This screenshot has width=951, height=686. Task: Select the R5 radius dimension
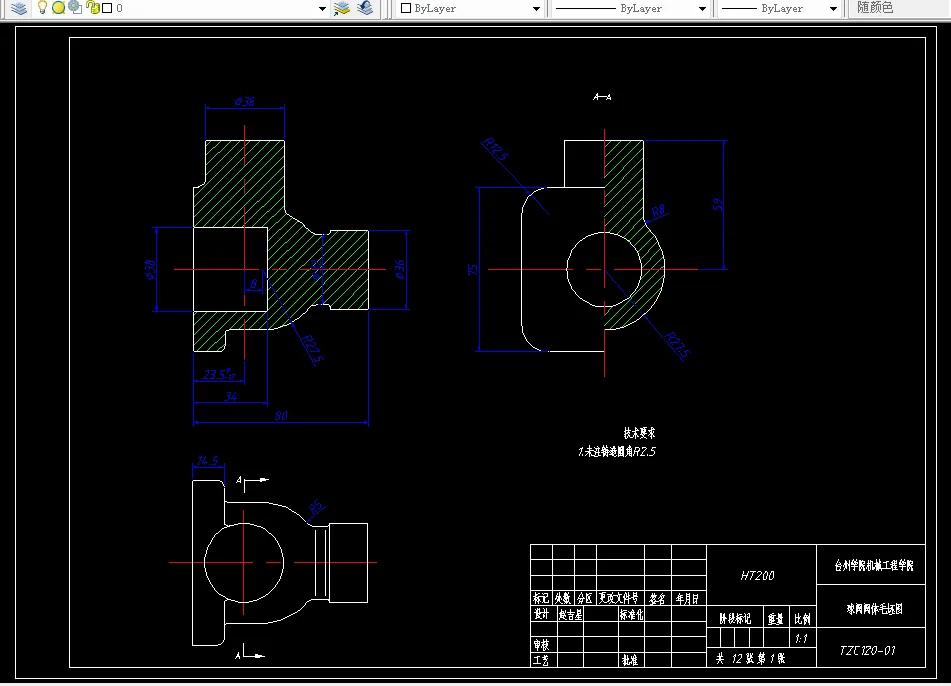[x=316, y=506]
